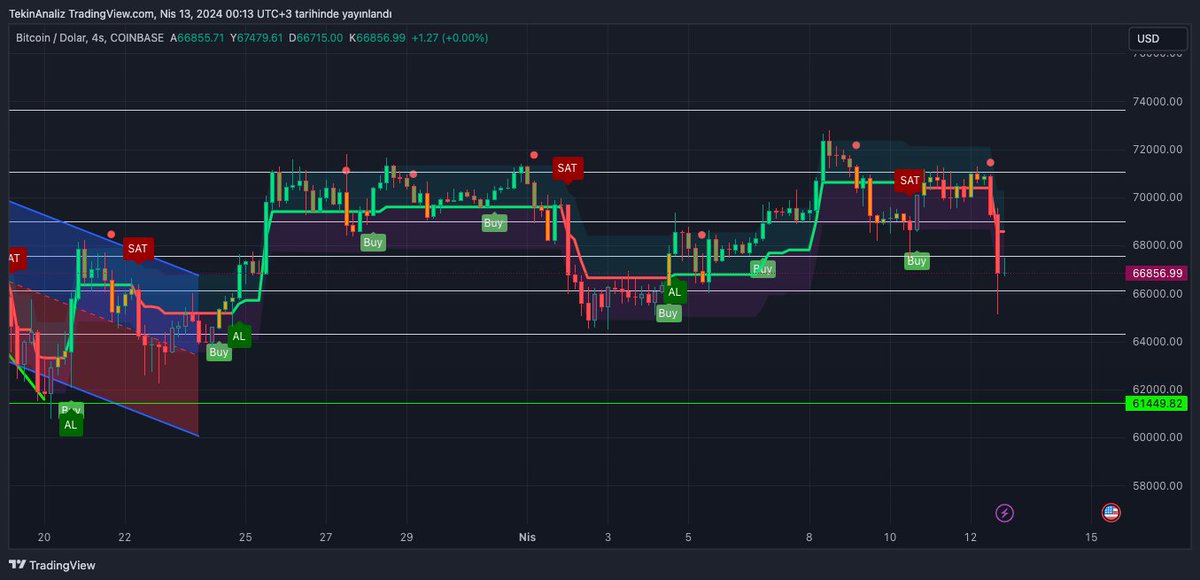Viewport: 1200px width, 580px height.
Task: Click the Buy label between dates 5 and 8
Action: 763,269
